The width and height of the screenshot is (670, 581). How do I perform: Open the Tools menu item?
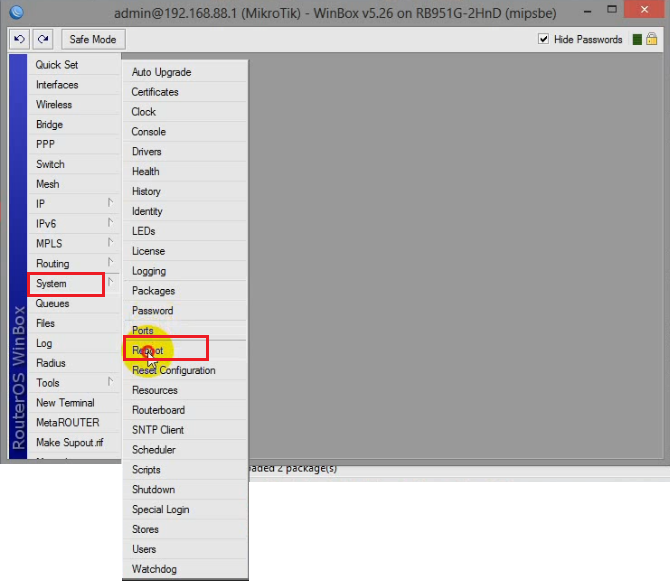coord(73,383)
